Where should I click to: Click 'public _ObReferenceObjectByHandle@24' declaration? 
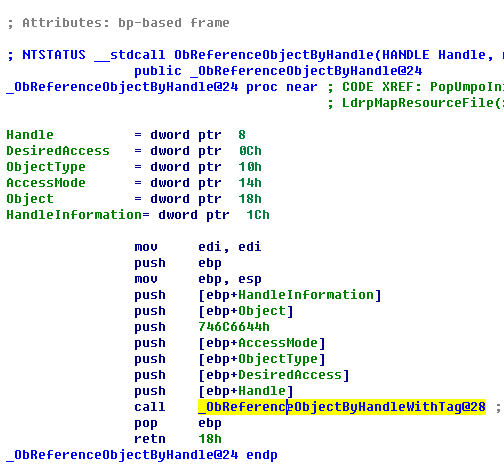coord(278,71)
